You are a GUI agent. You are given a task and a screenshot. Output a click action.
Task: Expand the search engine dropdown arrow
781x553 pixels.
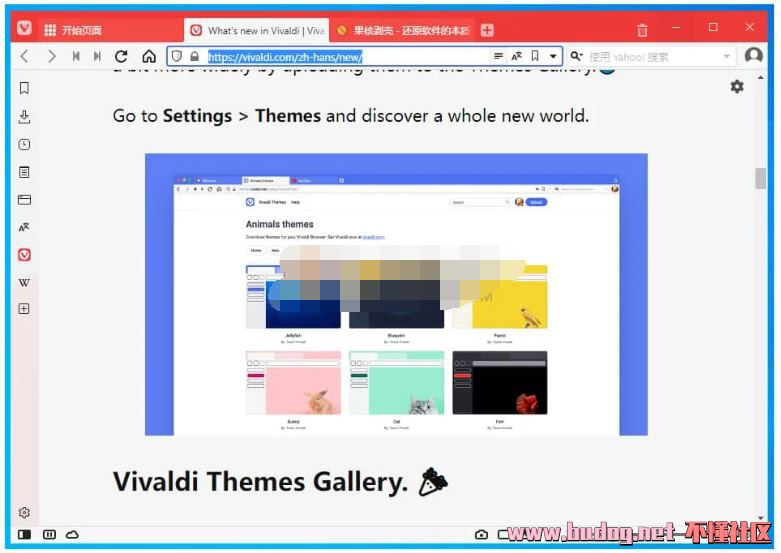point(727,57)
